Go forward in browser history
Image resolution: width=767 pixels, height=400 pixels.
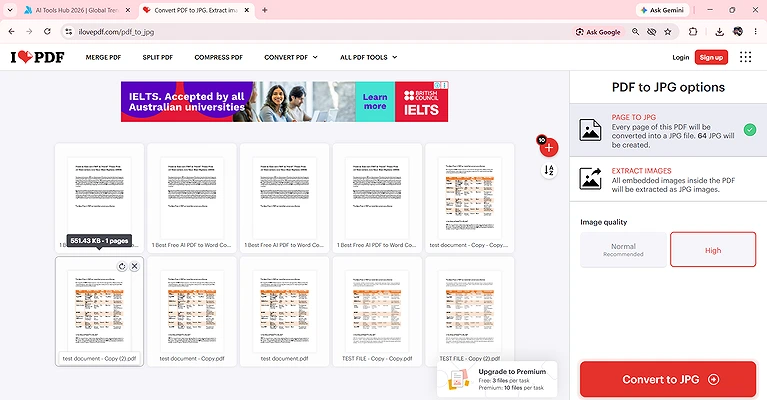click(x=29, y=32)
